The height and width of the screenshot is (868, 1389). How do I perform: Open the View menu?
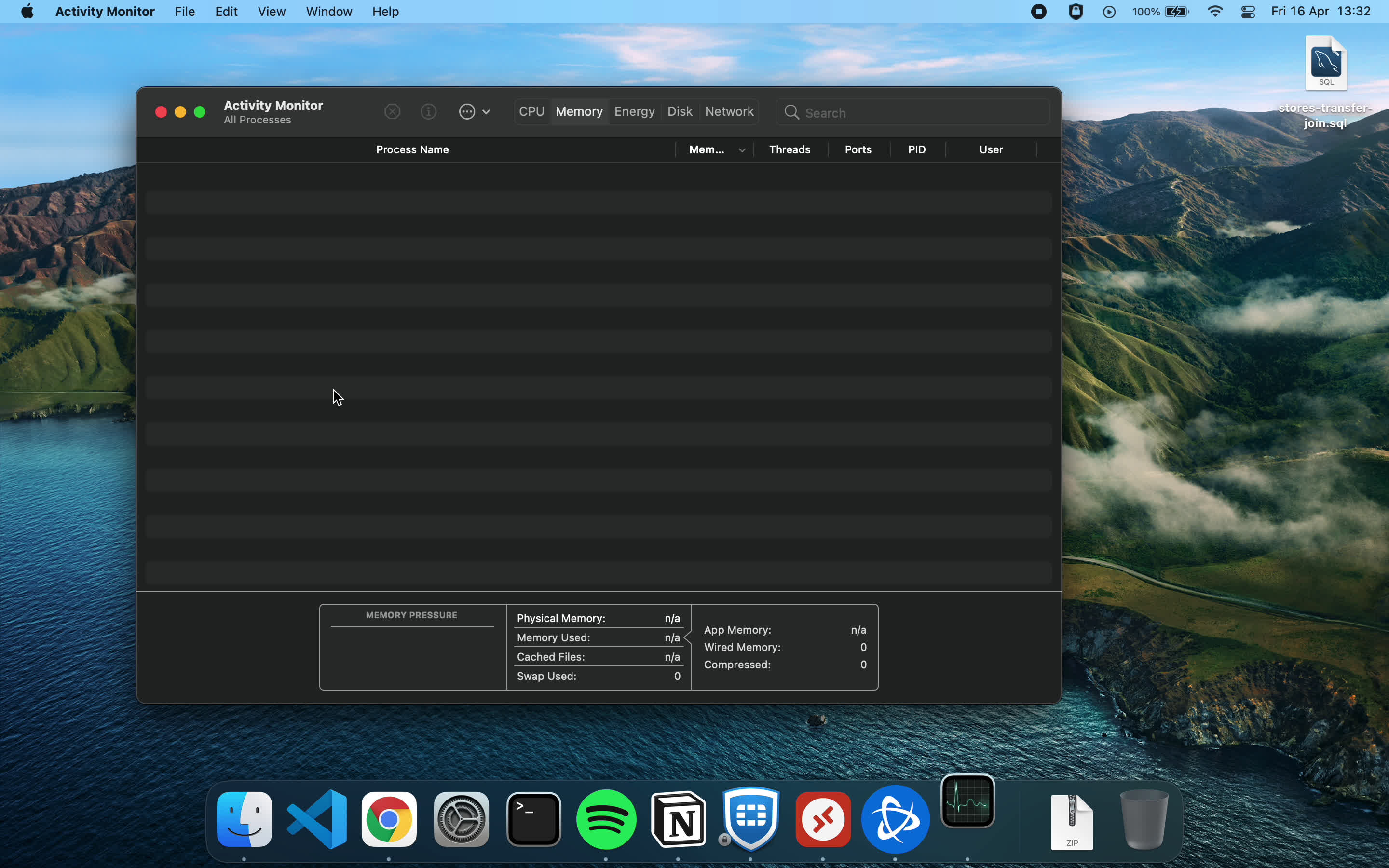272,12
